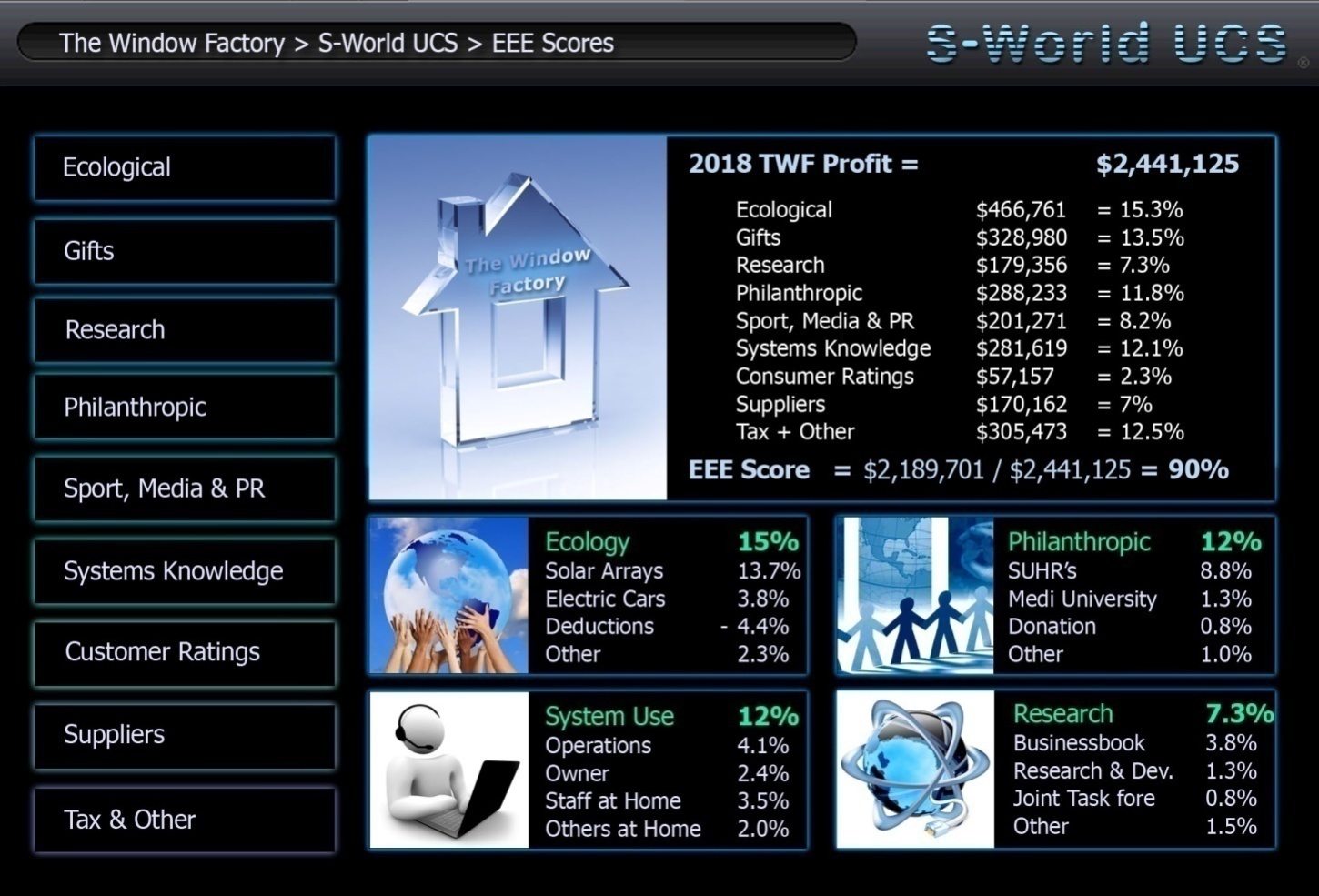Screen dimensions: 1319x896
Task: Click the Research orbiting globe image
Action: point(915,770)
